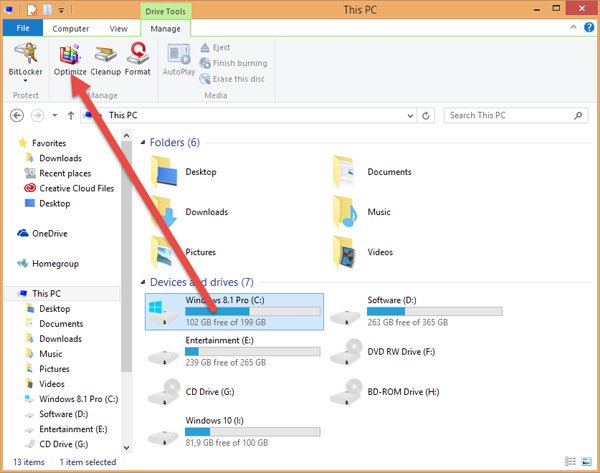Open the Quick Access Toolbar dropdown
The width and height of the screenshot is (600, 473).
click(61, 11)
